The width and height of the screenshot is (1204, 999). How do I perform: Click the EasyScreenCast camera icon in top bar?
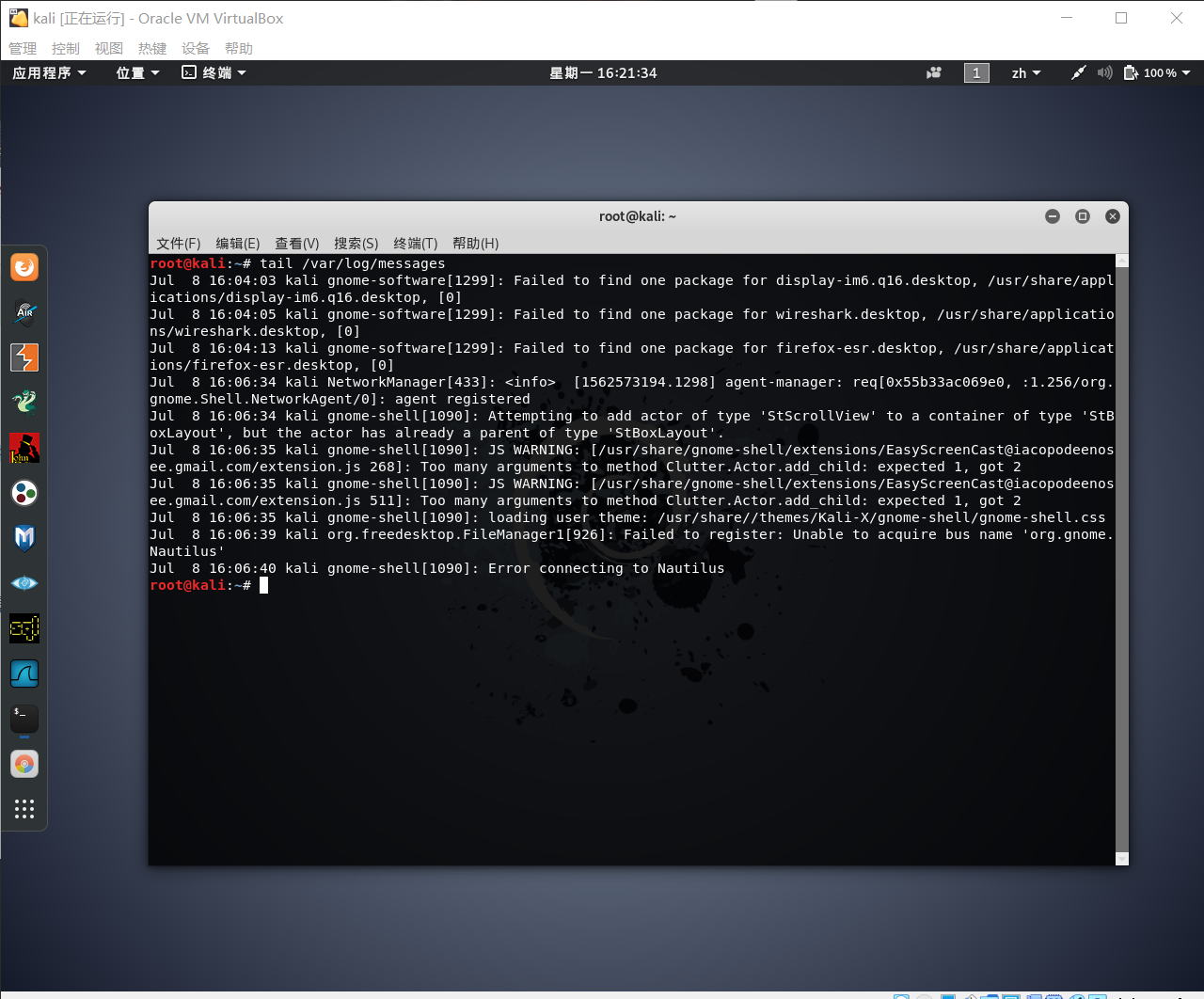(933, 72)
